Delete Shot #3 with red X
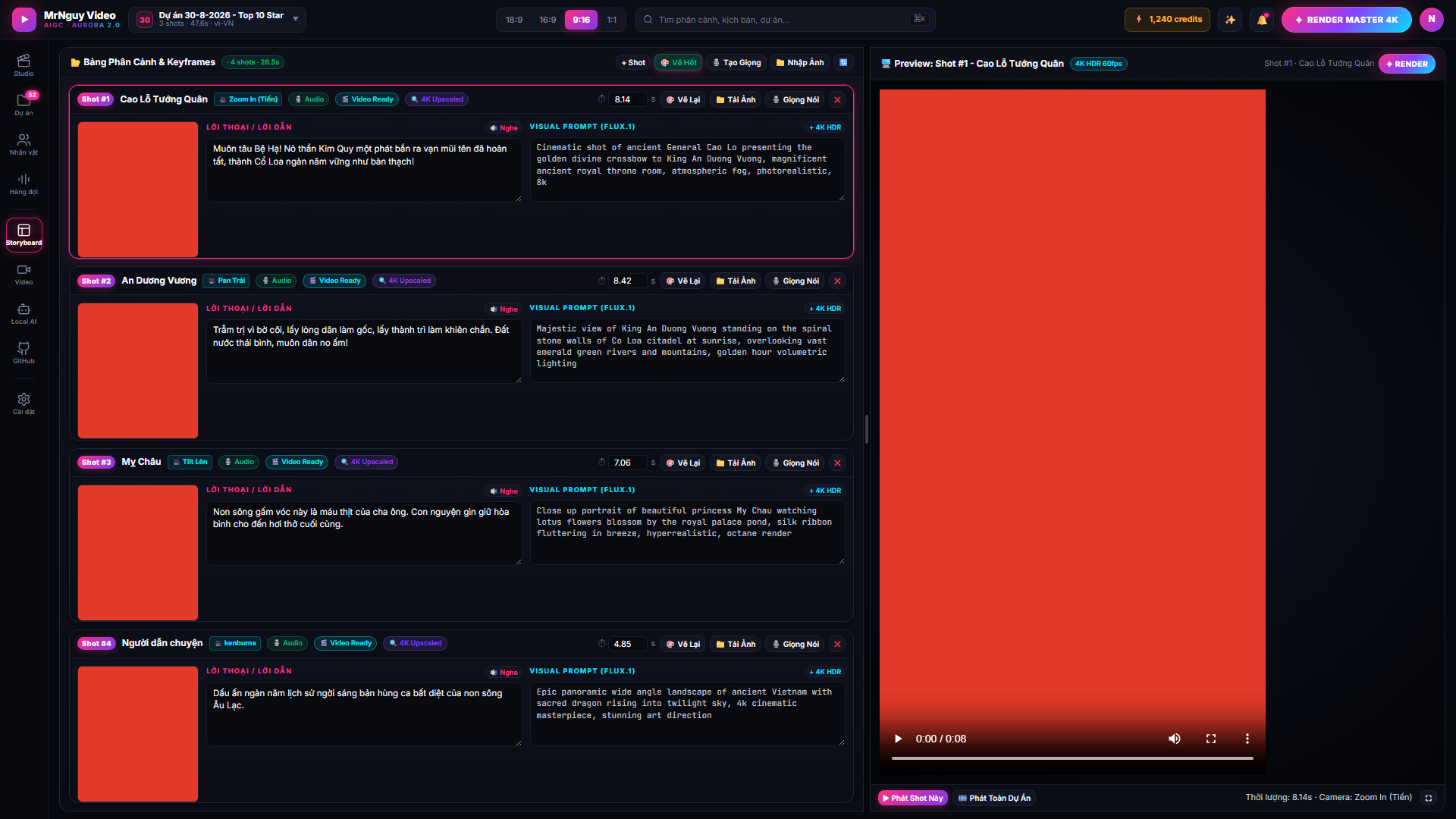 pos(837,463)
